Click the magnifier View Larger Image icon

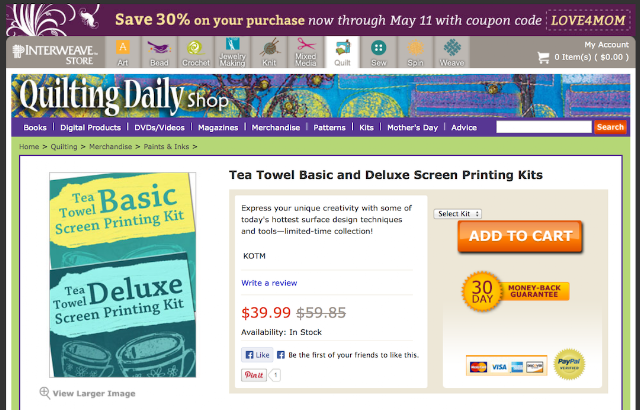tap(44, 393)
